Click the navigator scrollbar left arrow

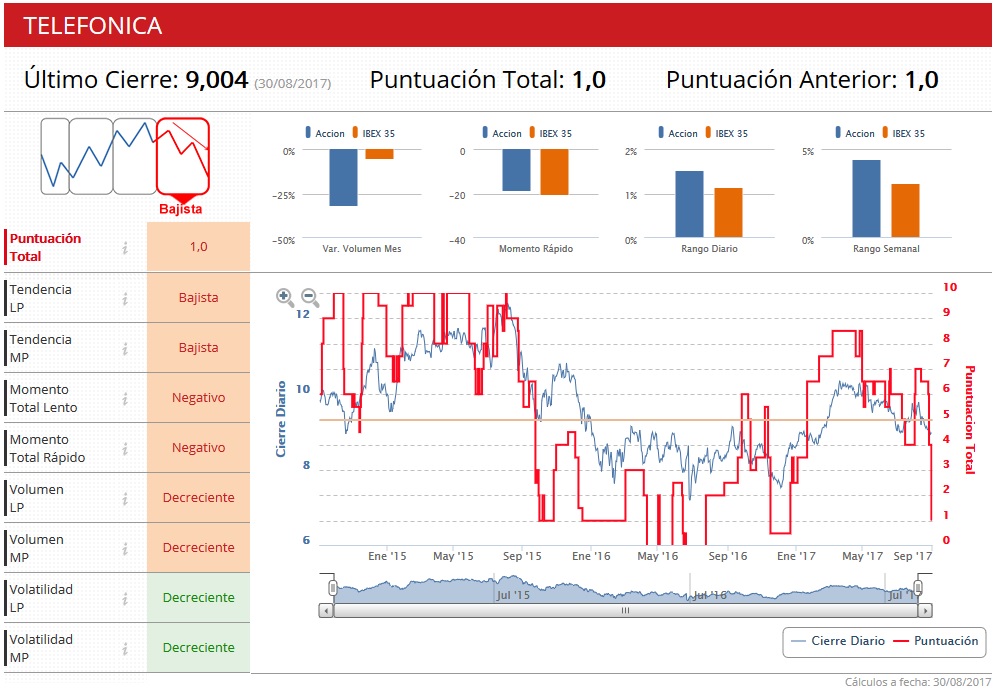point(326,611)
